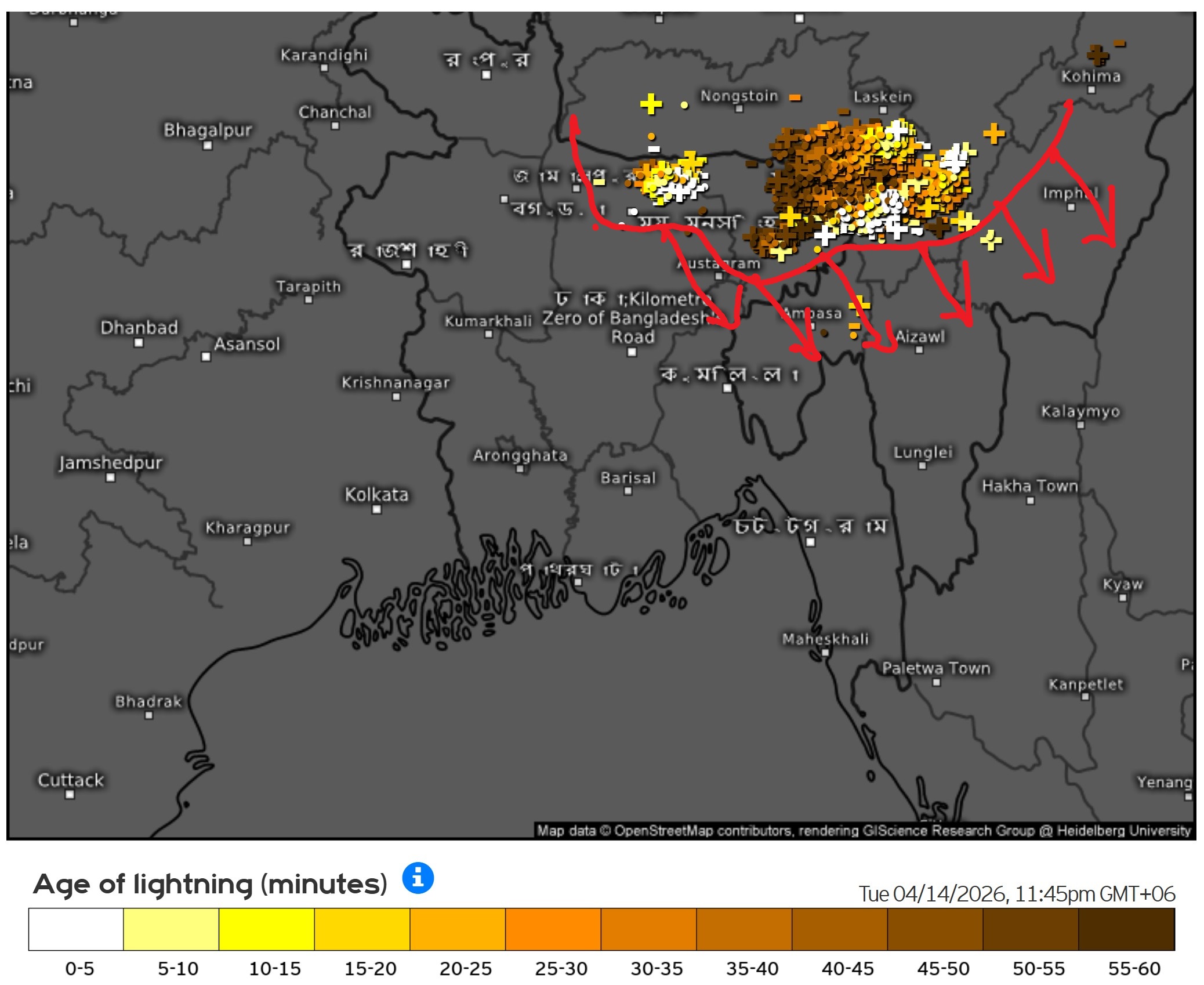Click the Barisal map label
1204x985 pixels.
click(x=628, y=477)
